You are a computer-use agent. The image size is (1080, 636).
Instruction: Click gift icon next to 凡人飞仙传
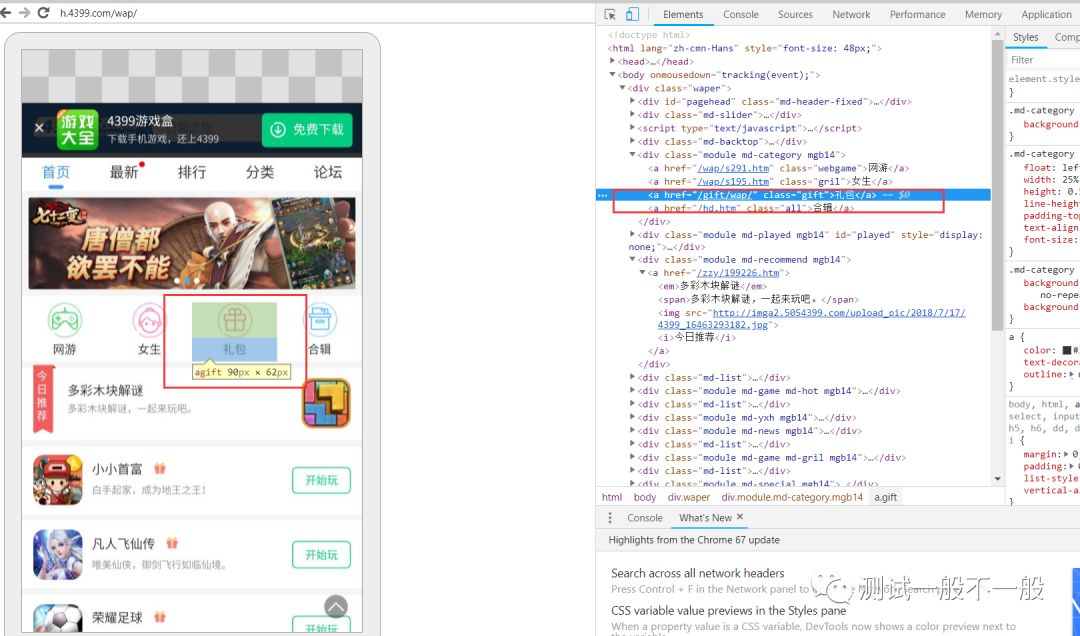[172, 543]
